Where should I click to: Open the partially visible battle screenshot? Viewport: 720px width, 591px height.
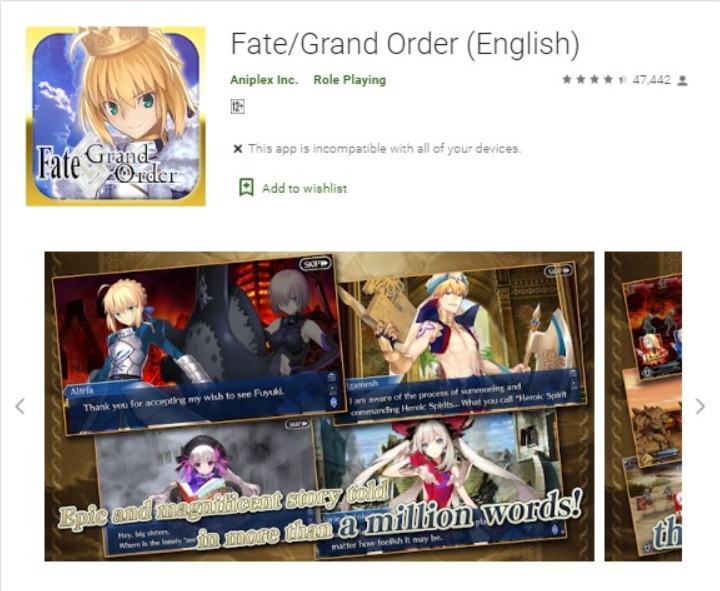tap(643, 406)
